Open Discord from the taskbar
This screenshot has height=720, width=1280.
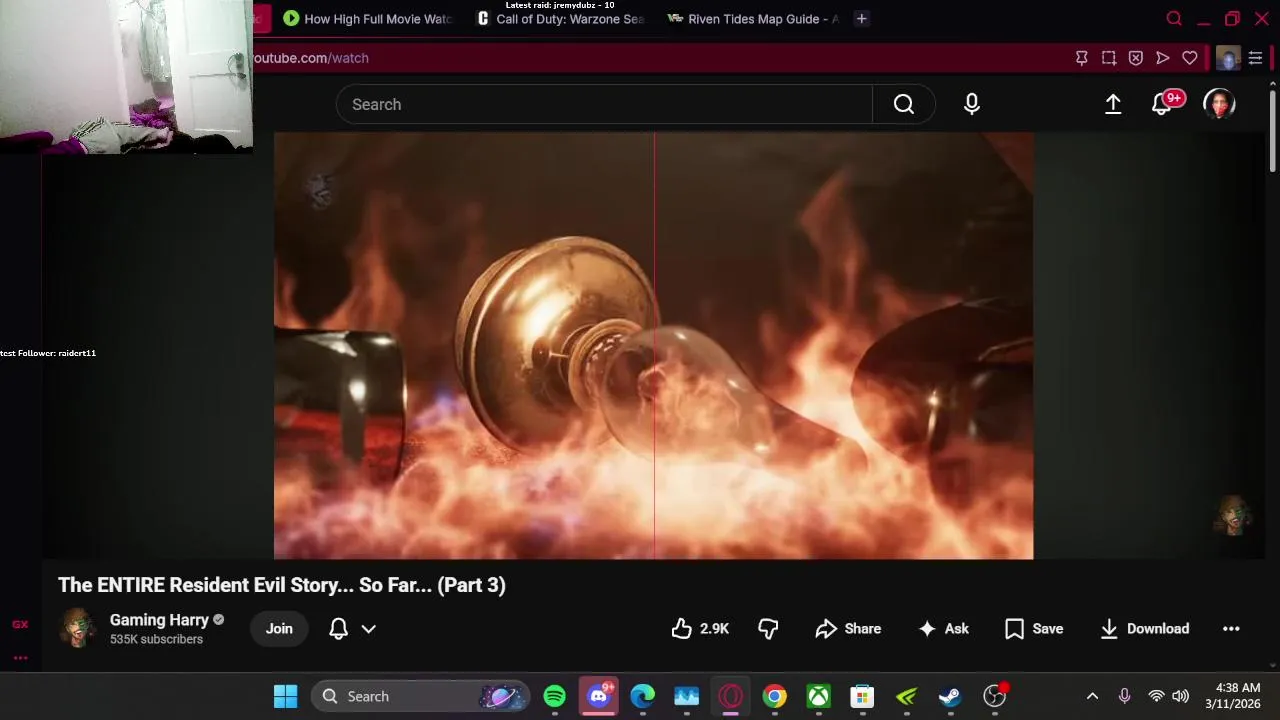tap(599, 696)
